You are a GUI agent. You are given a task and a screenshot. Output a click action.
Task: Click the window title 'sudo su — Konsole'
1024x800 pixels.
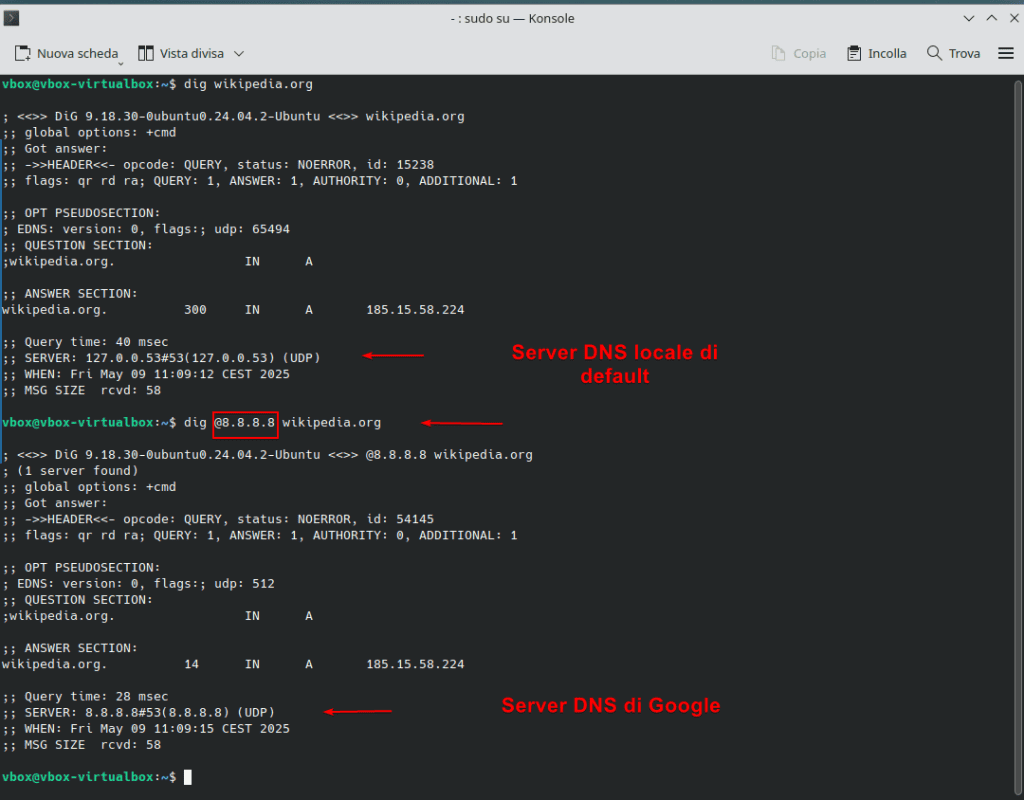tap(511, 18)
